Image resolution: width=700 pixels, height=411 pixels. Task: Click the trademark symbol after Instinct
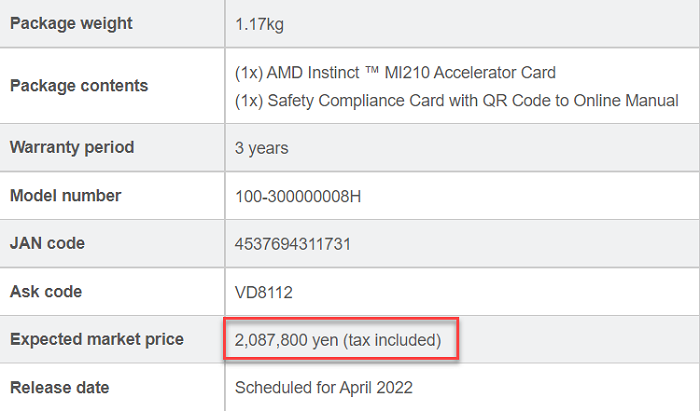point(372,69)
